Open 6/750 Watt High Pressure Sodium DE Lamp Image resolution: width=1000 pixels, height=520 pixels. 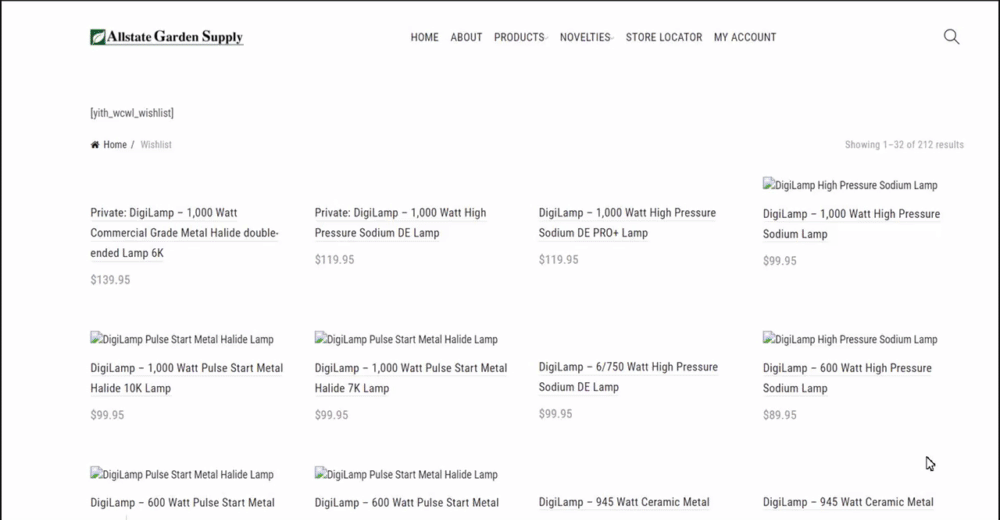coord(628,376)
